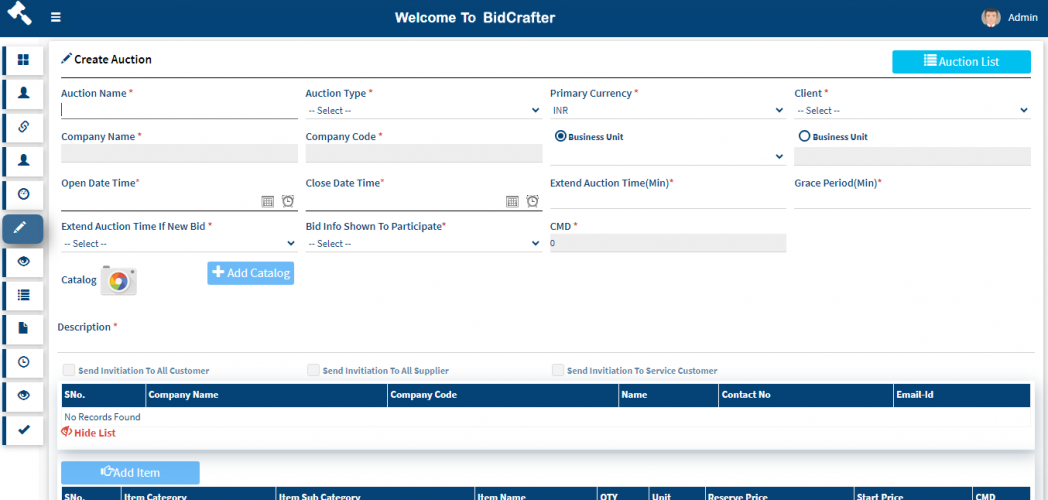
Task: Focus the Auction Name input field
Action: coord(179,110)
